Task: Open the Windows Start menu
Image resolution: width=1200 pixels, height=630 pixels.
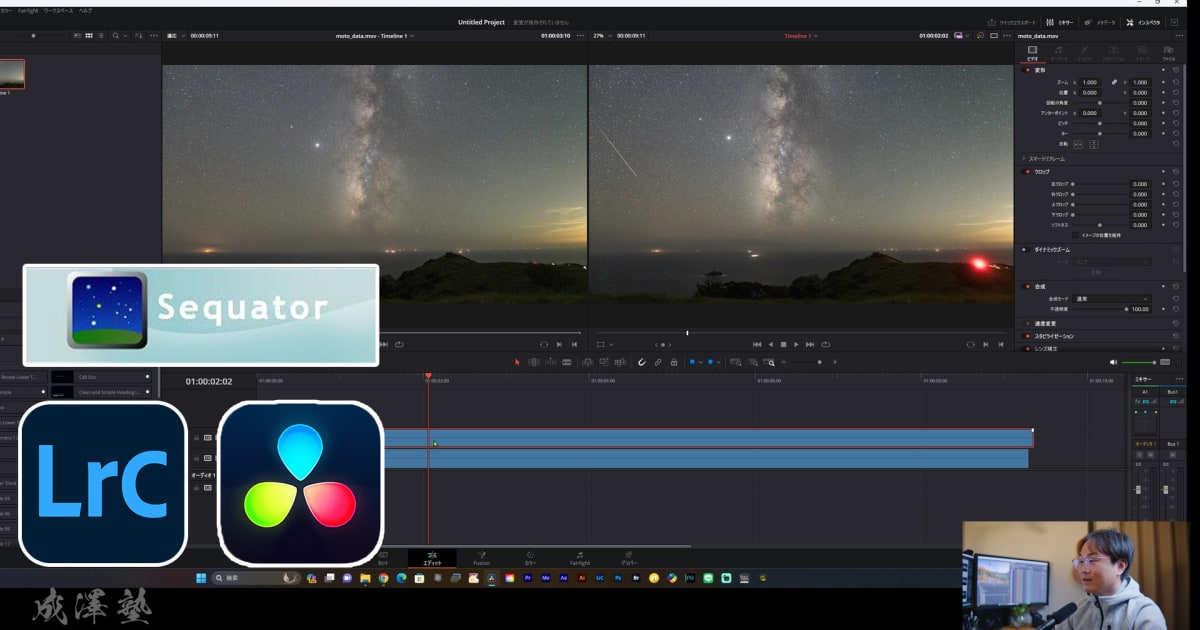Action: [x=200, y=578]
